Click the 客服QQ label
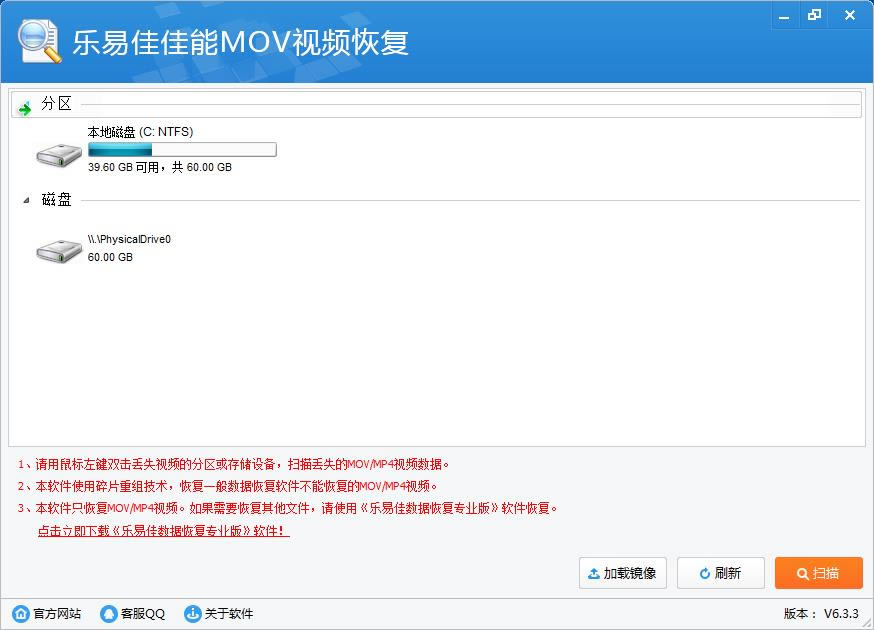Image resolution: width=874 pixels, height=630 pixels. pyautogui.click(x=143, y=614)
